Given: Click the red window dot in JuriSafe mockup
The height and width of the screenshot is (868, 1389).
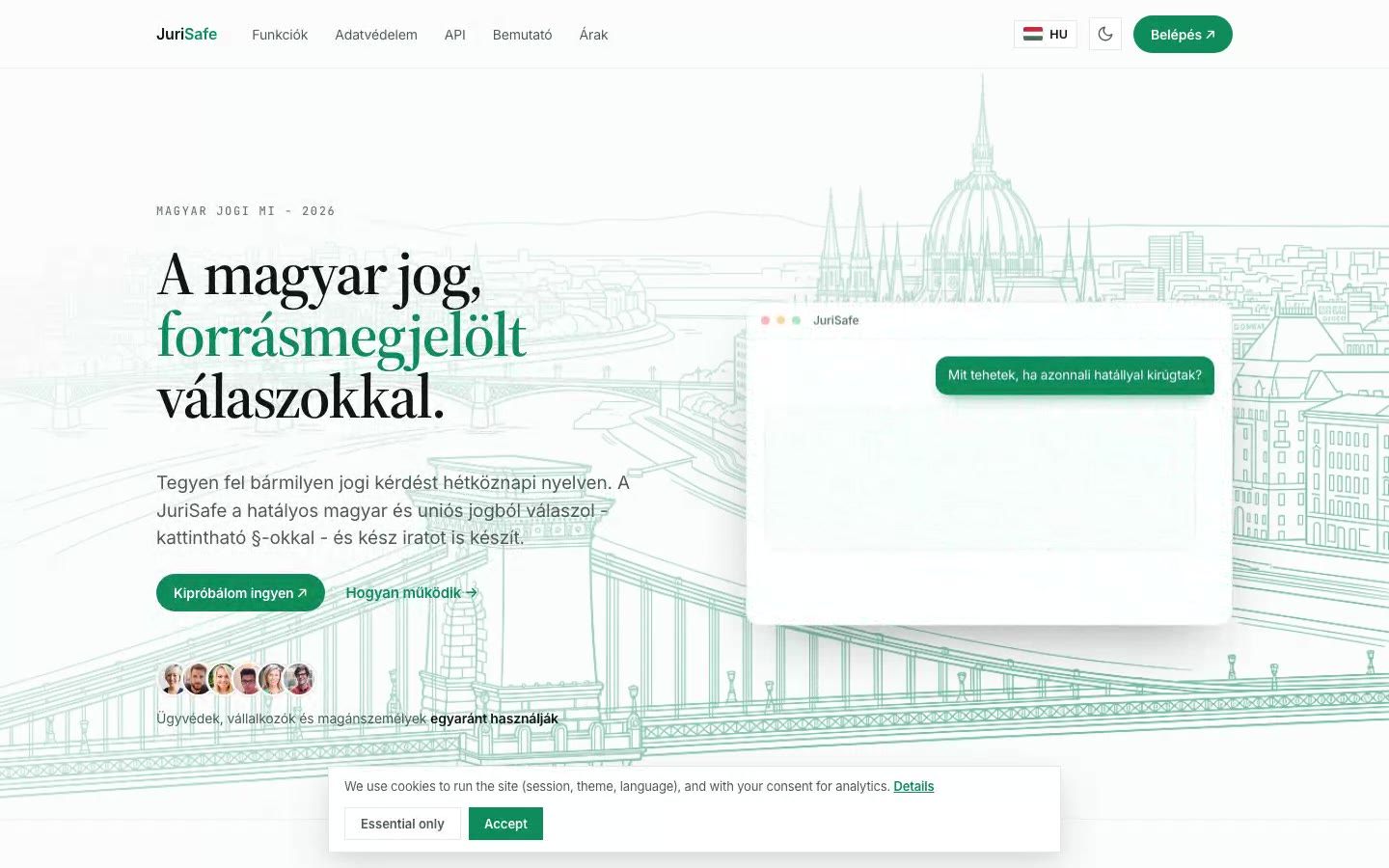Looking at the screenshot, I should (x=765, y=320).
